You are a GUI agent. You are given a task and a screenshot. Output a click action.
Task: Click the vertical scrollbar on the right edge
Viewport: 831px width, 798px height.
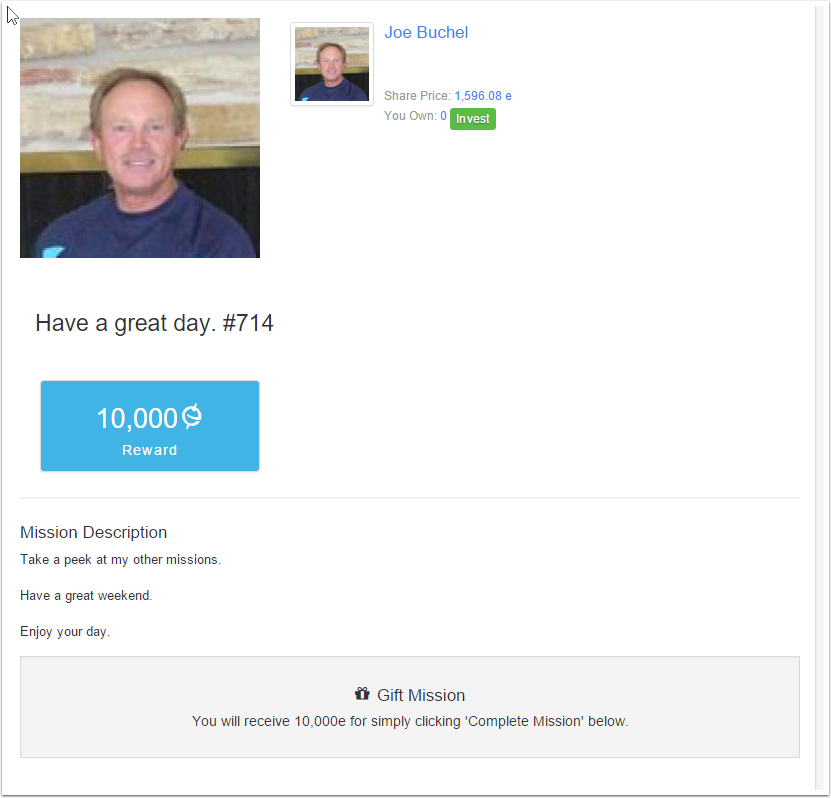(821, 397)
